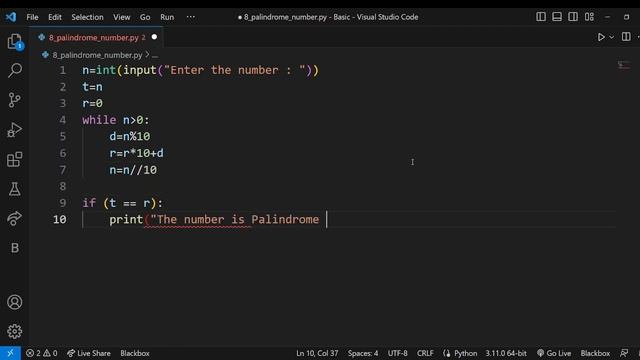640x360 pixels.
Task: Click Ln 10, Col 37 to go to a line
Action: tap(317, 353)
